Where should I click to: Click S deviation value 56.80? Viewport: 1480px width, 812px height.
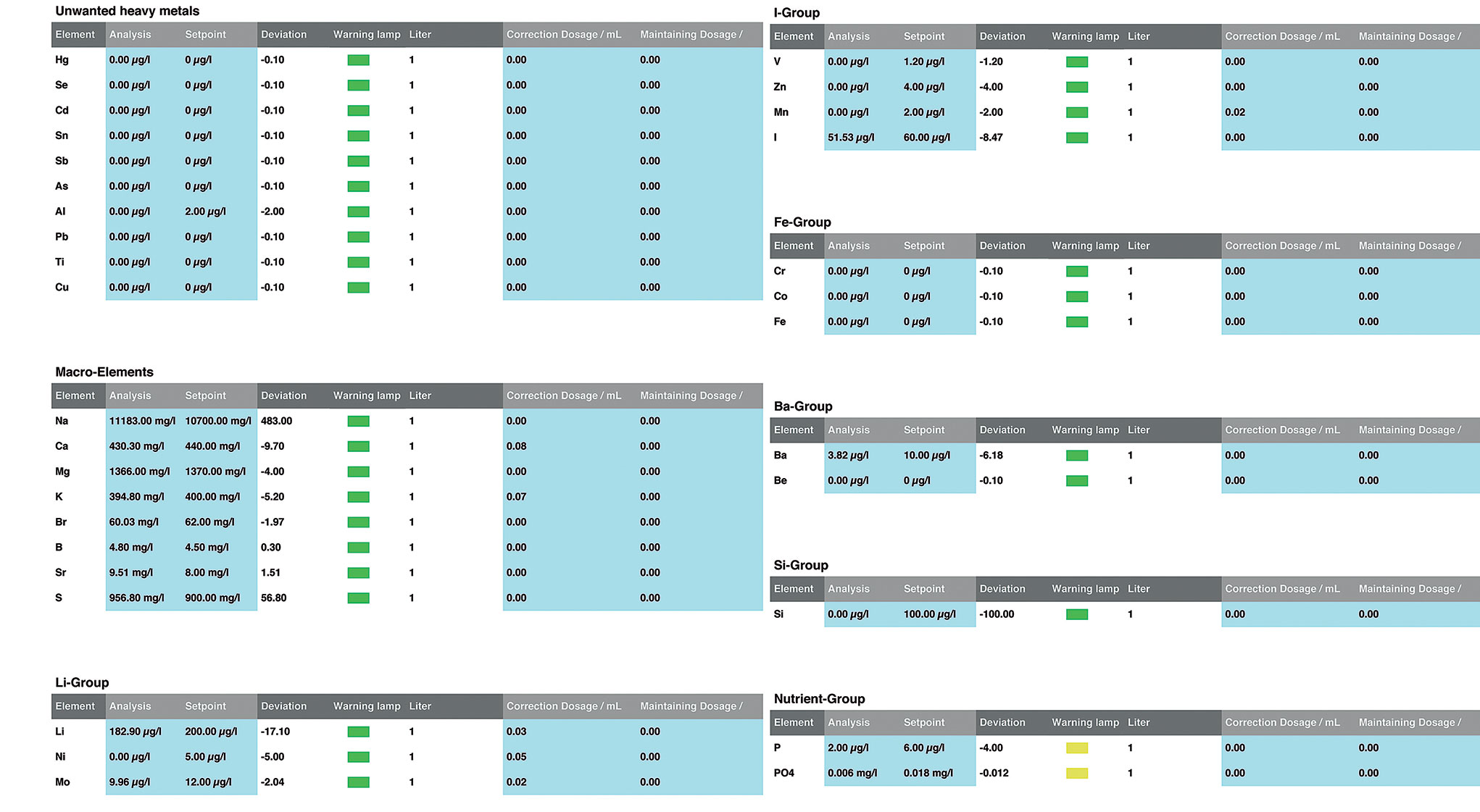tap(273, 598)
